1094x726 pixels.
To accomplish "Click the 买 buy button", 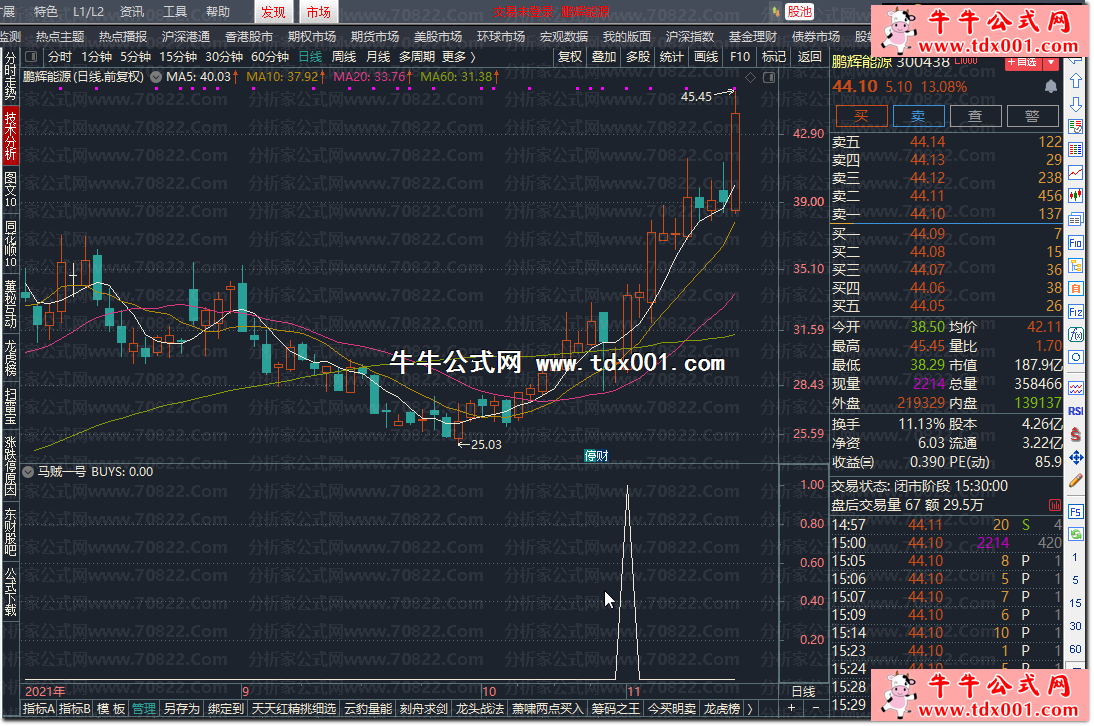I will point(861,116).
